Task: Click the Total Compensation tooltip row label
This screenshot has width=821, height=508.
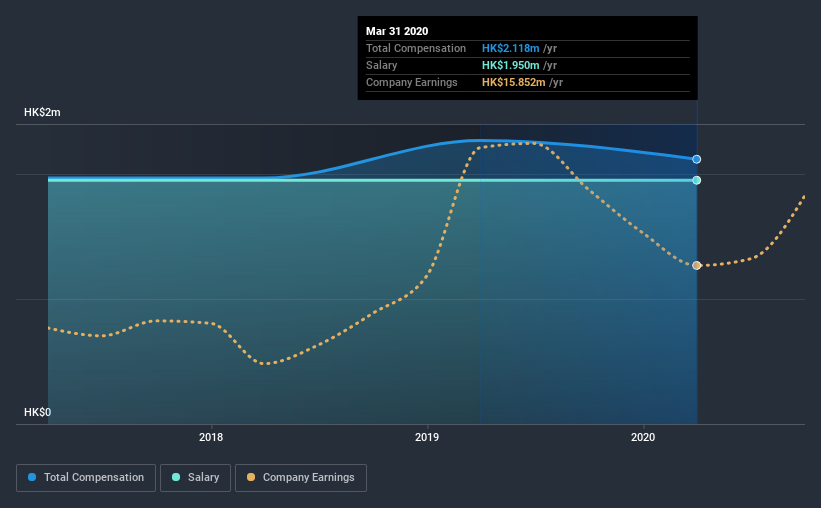Action: coord(416,48)
